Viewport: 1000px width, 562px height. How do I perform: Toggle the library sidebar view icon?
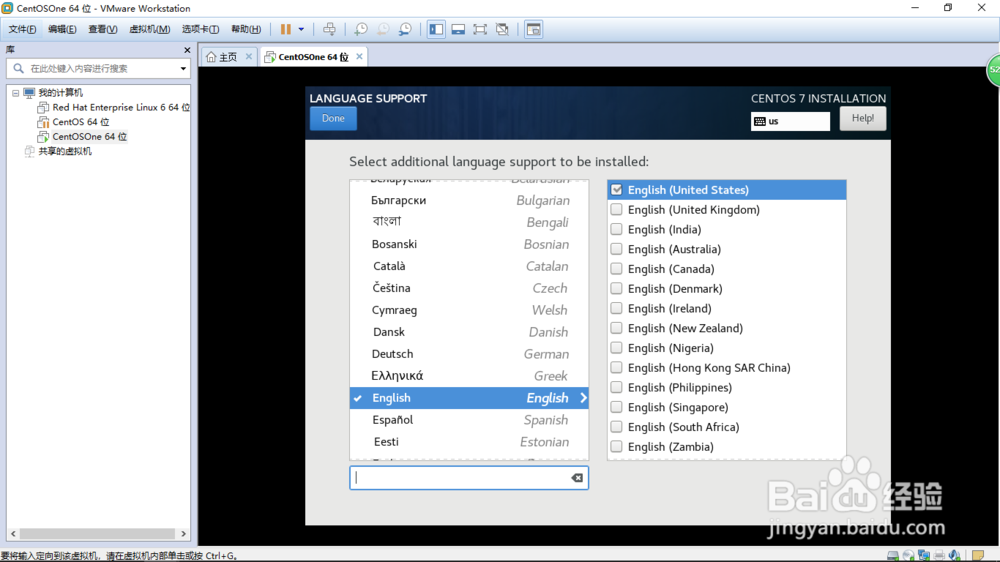pyautogui.click(x=436, y=29)
